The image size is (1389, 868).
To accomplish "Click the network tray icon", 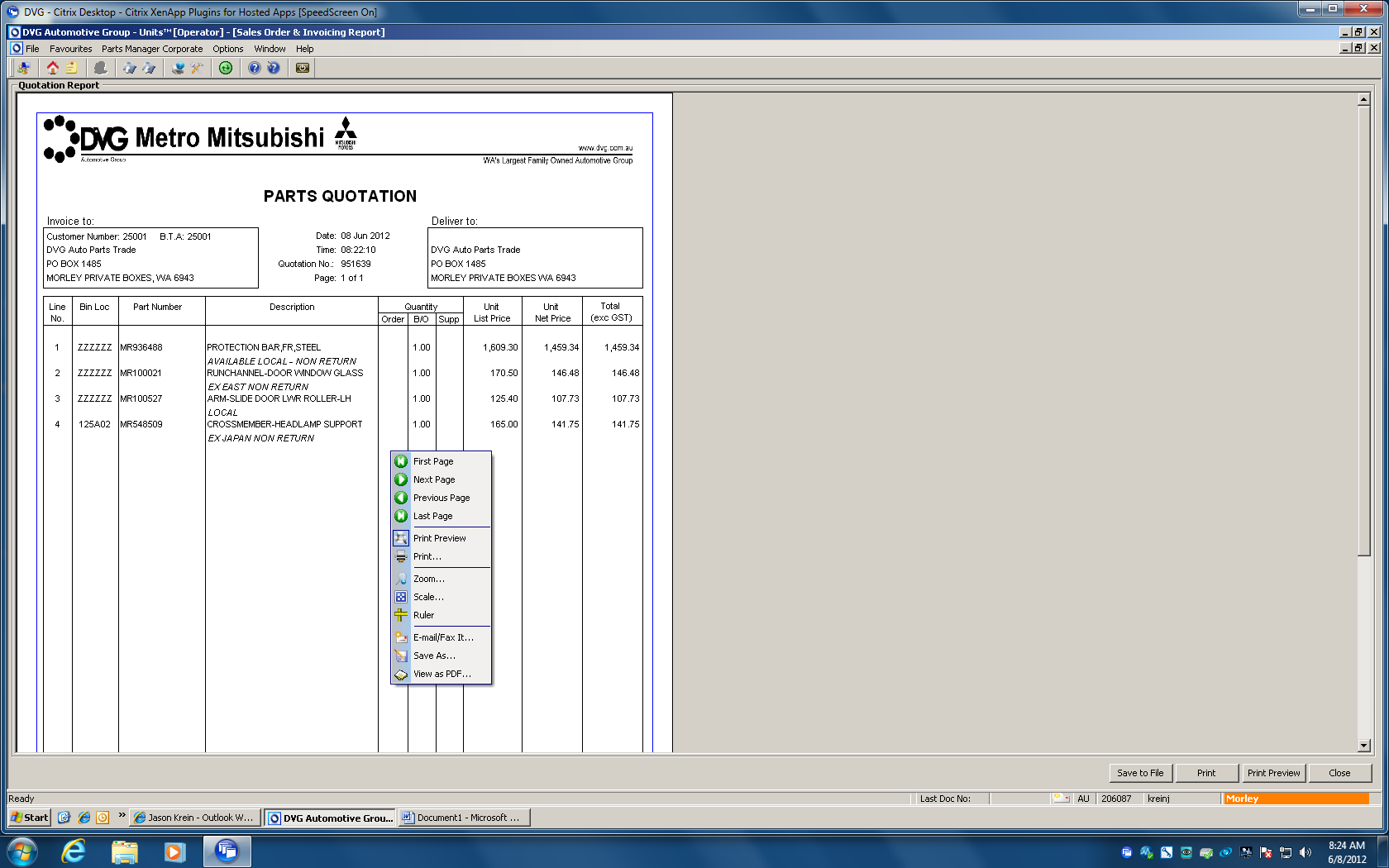I will click(x=1286, y=852).
